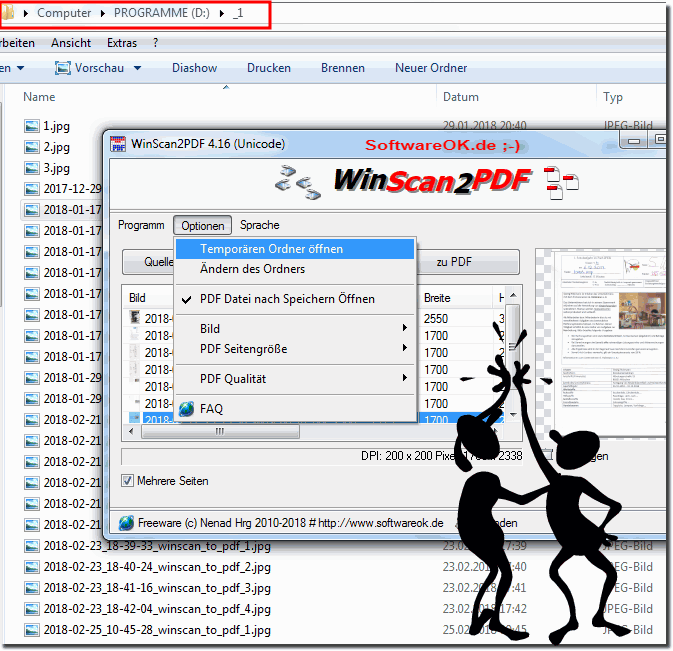673x651 pixels.
Task: Select the 3.jpg file icon
Action: click(32, 168)
